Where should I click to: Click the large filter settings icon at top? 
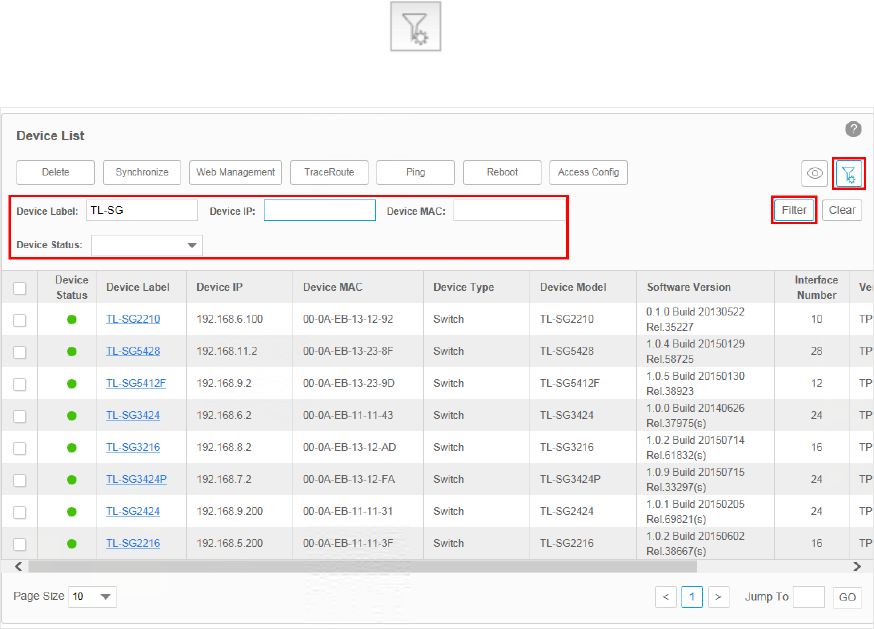point(415,26)
